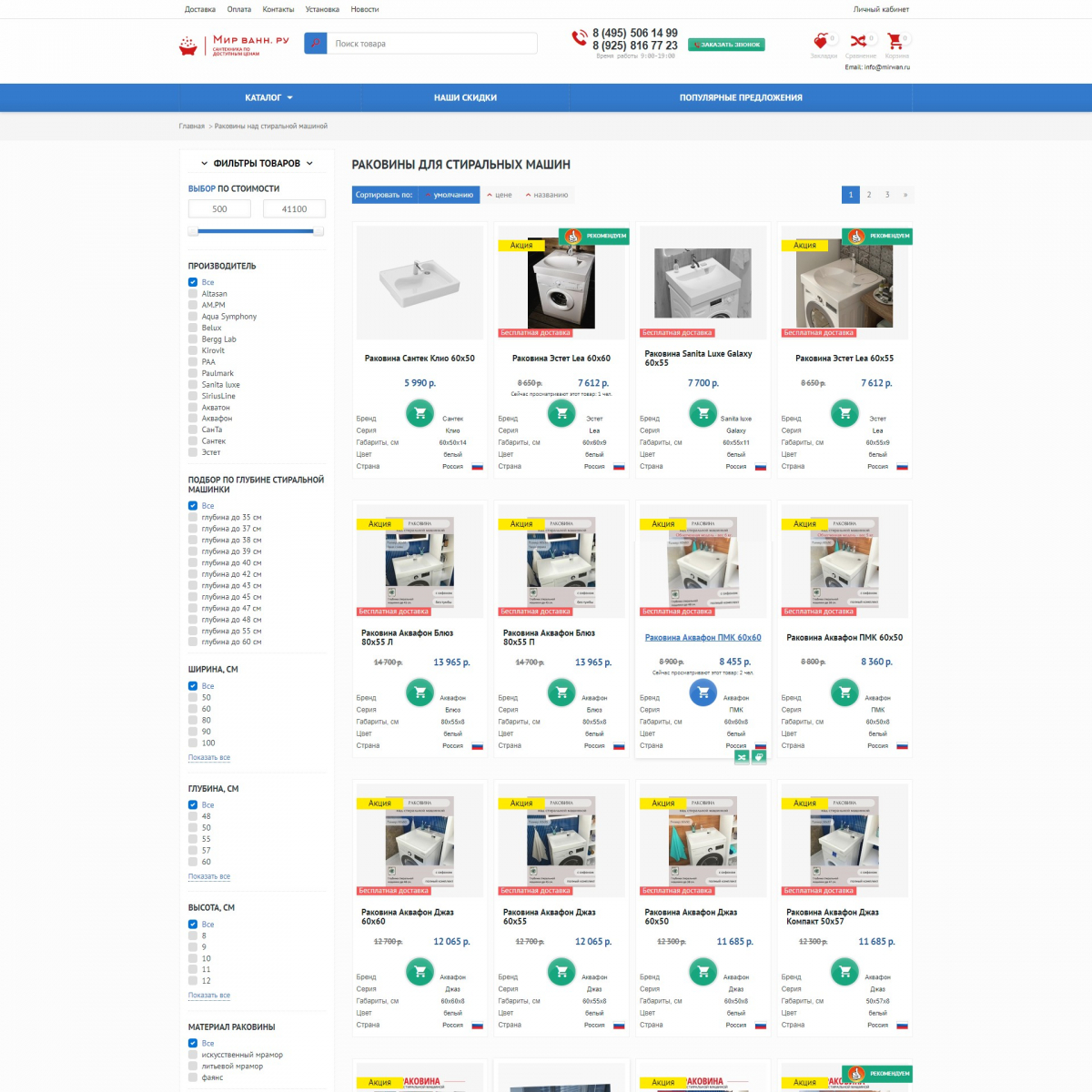This screenshot has width=1092, height=1092.
Task: Add Раковина Аквафон Джаз 60x60 to cart
Action: click(x=420, y=972)
